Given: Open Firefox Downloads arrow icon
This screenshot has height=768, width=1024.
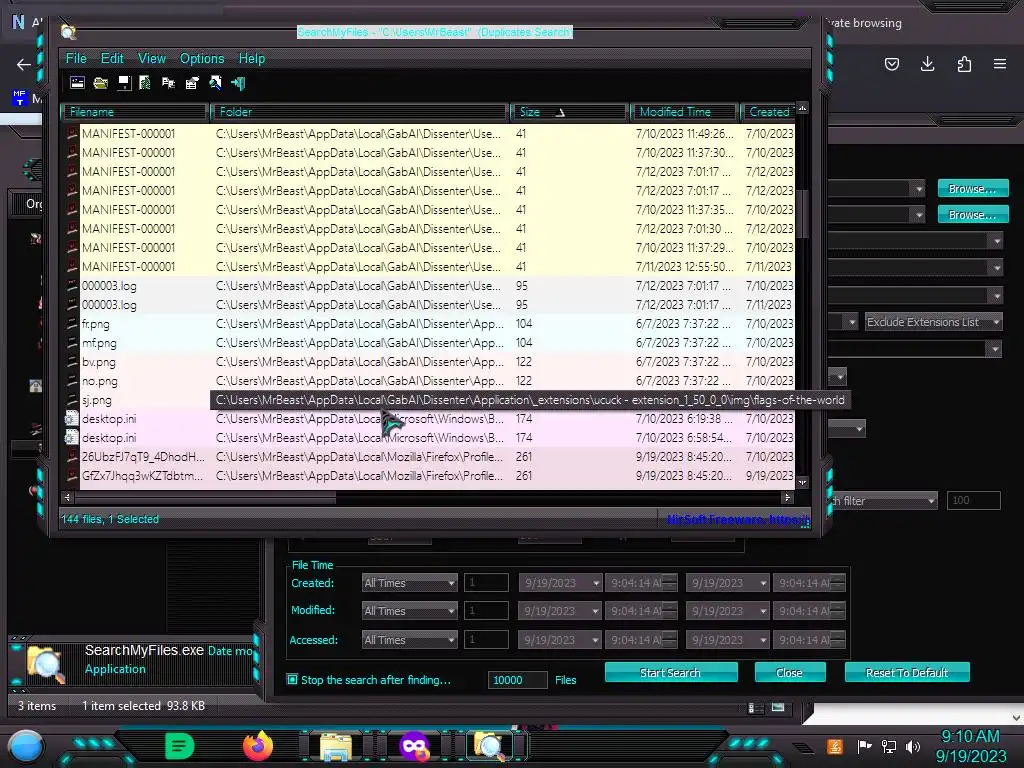Looking at the screenshot, I should click(x=927, y=64).
